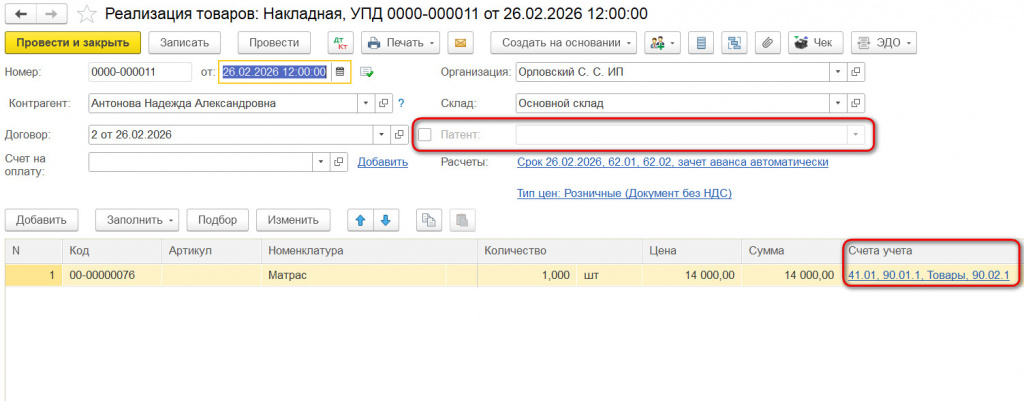1024x401 pixels.
Task: Click Сумма column header
Action: [x=791, y=251]
